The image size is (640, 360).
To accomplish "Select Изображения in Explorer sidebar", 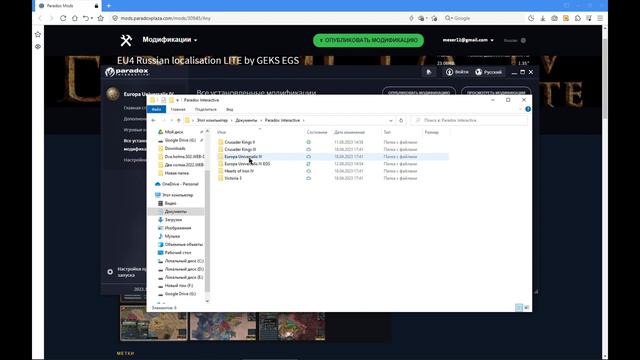I will click(178, 228).
